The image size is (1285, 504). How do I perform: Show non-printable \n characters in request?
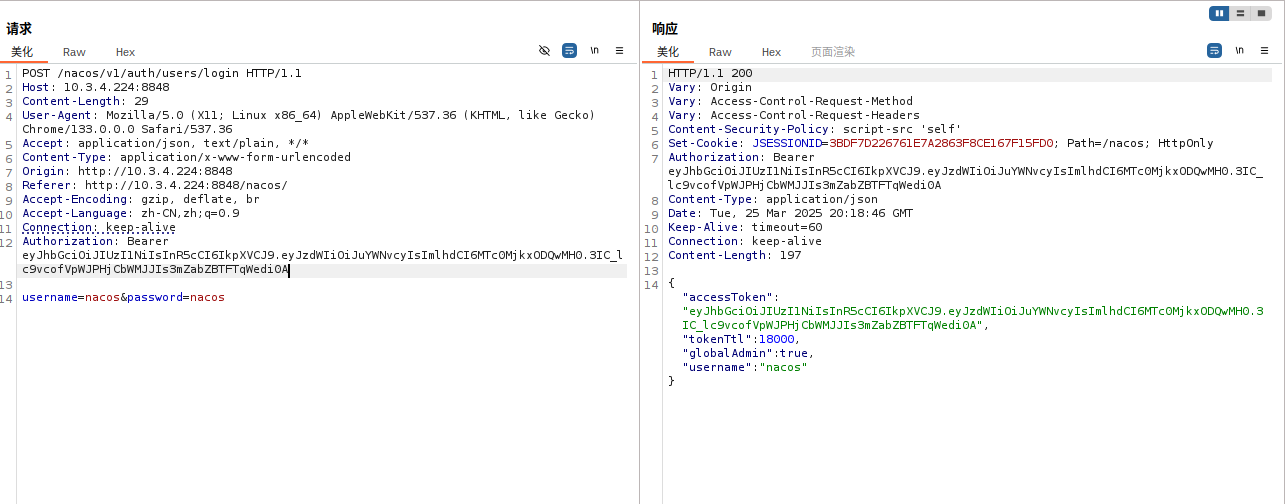(x=594, y=50)
